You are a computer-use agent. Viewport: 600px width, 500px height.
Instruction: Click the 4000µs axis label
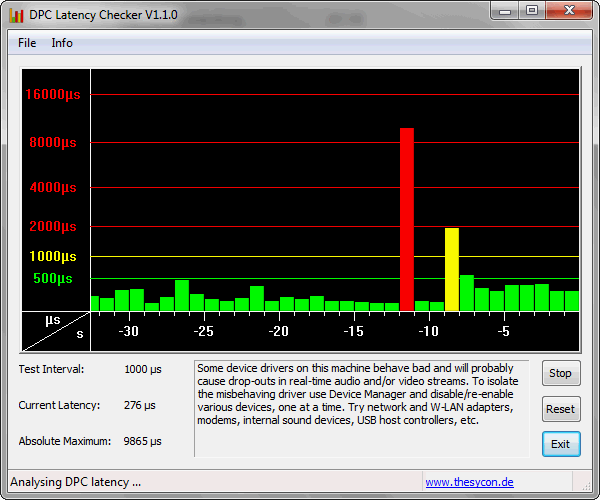(x=53, y=187)
